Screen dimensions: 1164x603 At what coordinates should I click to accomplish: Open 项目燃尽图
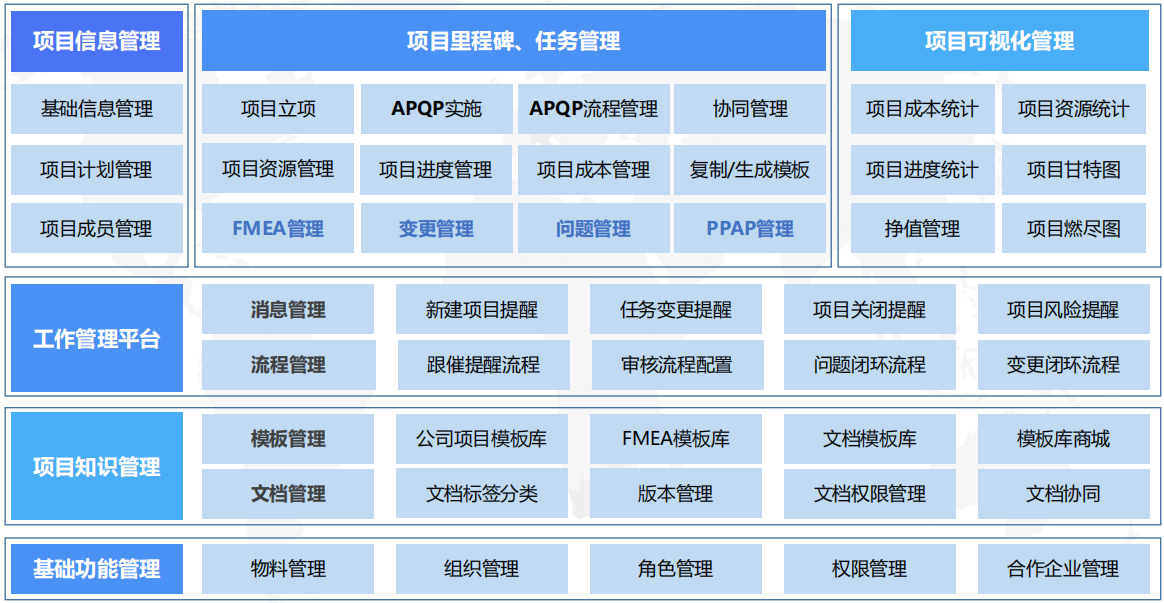[x=1075, y=227]
